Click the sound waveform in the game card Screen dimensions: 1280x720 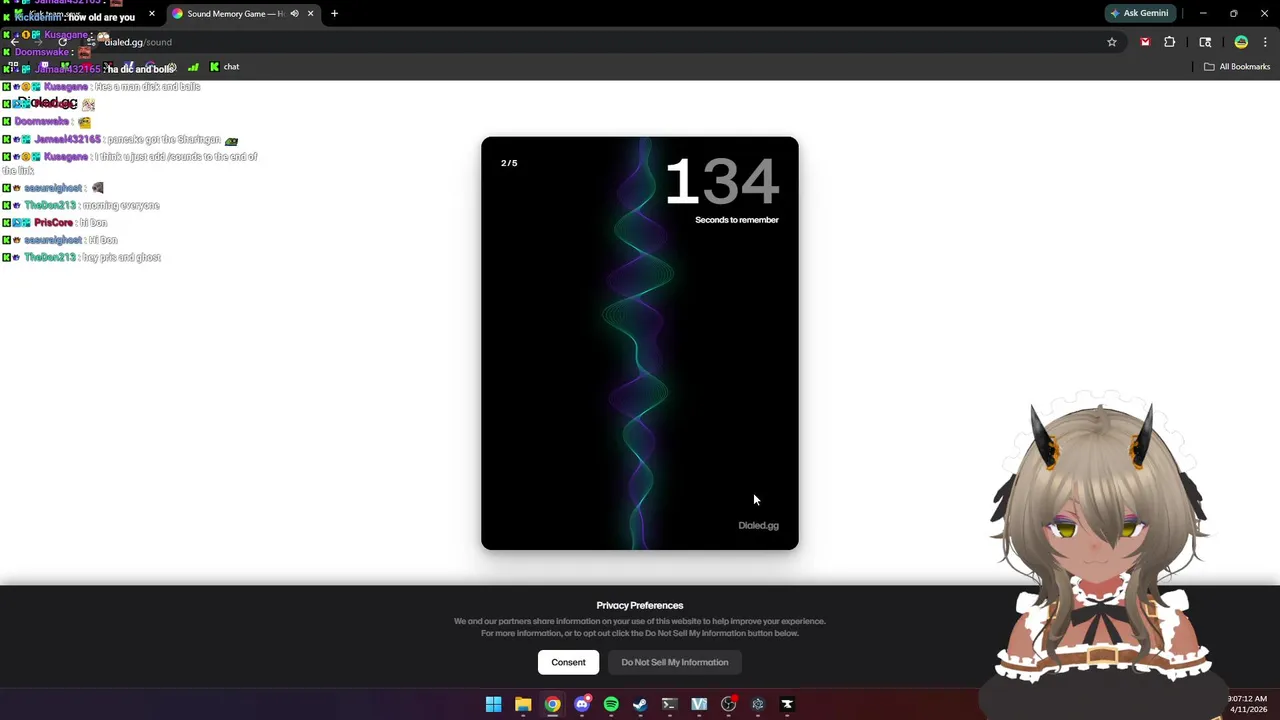(638, 343)
